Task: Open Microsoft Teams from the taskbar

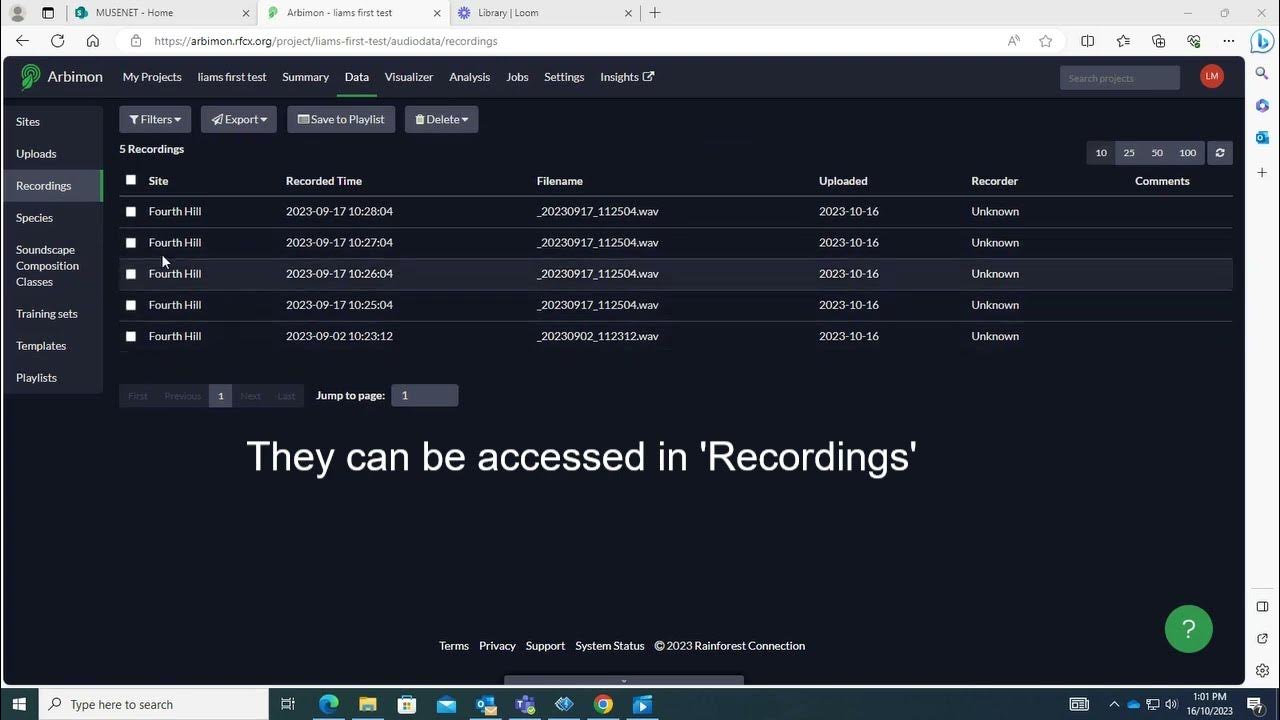Action: (x=525, y=704)
